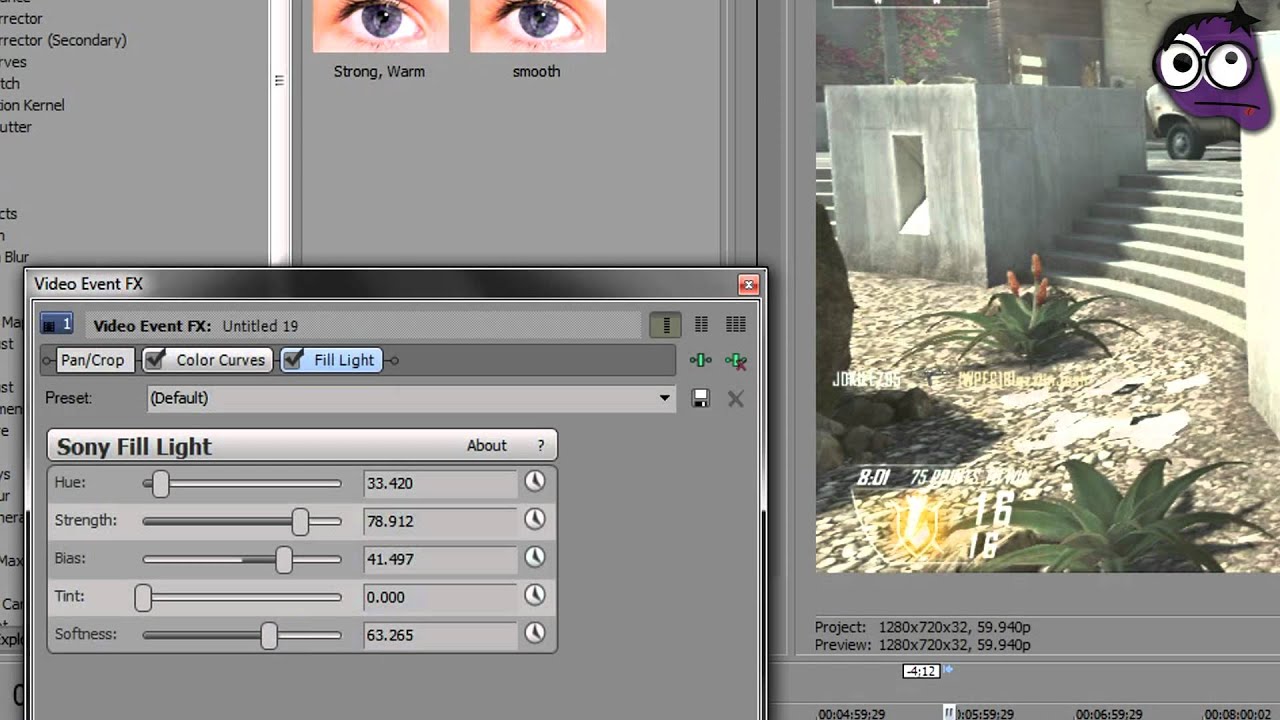Click the animate clock icon for Tint
This screenshot has width=1280, height=720.
(x=535, y=596)
